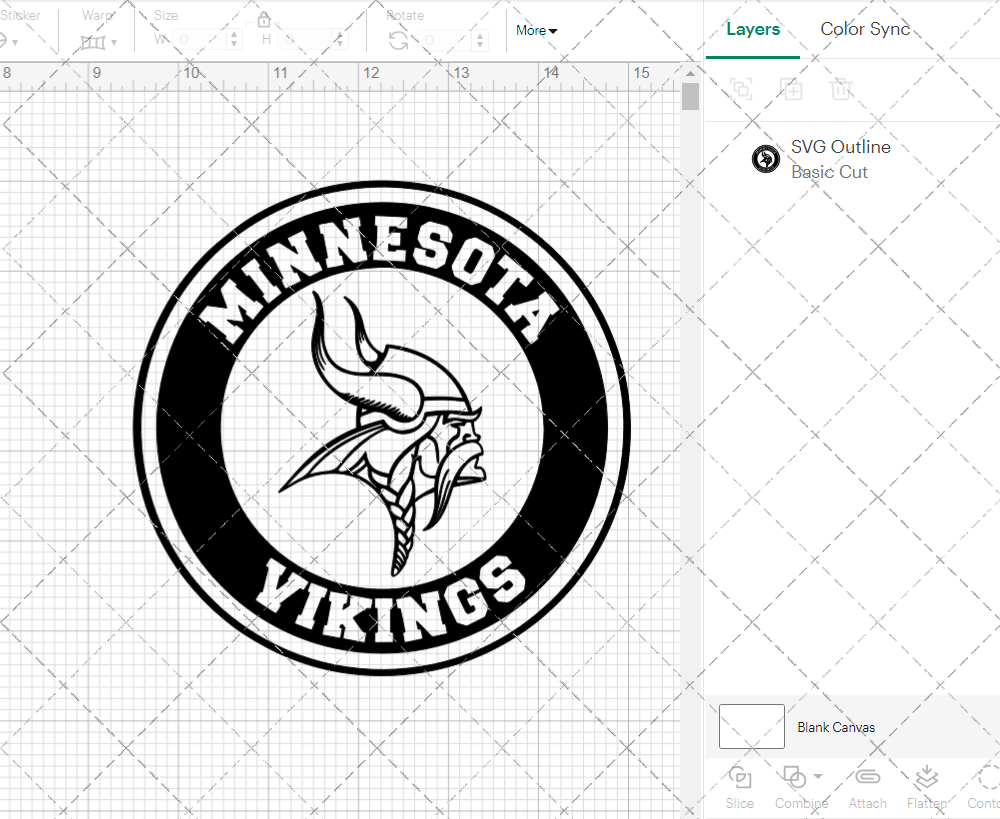Switch to the Color Sync tab
This screenshot has height=819, width=1000.
pyautogui.click(x=865, y=29)
